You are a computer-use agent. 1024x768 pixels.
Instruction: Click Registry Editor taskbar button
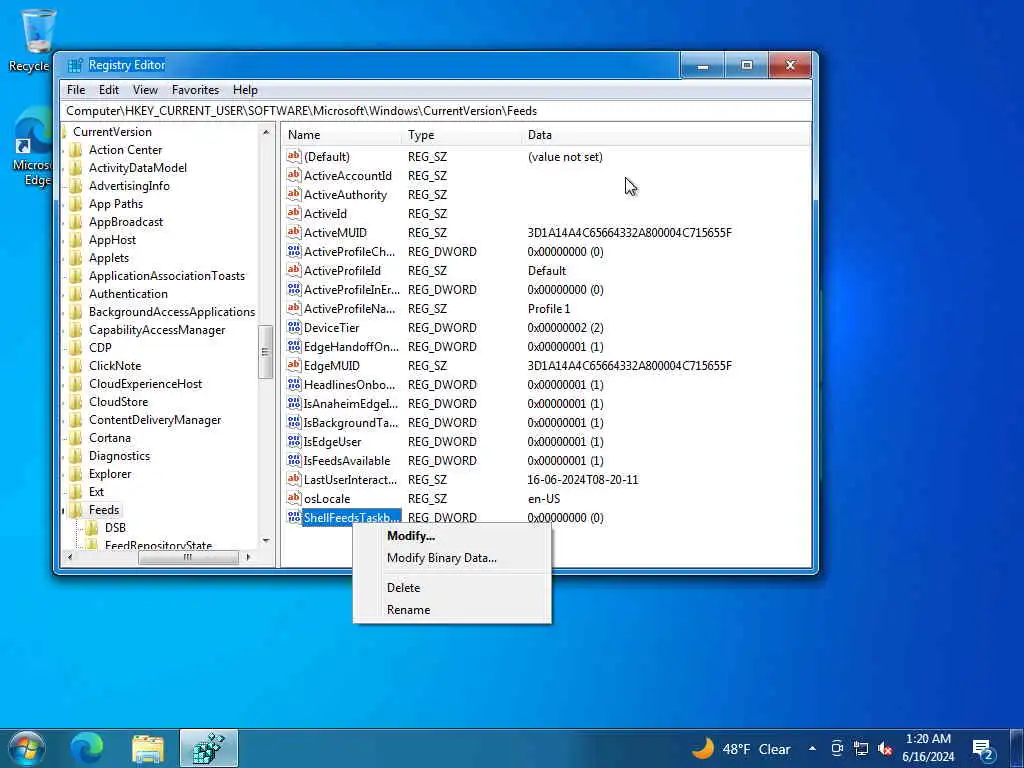coord(208,749)
